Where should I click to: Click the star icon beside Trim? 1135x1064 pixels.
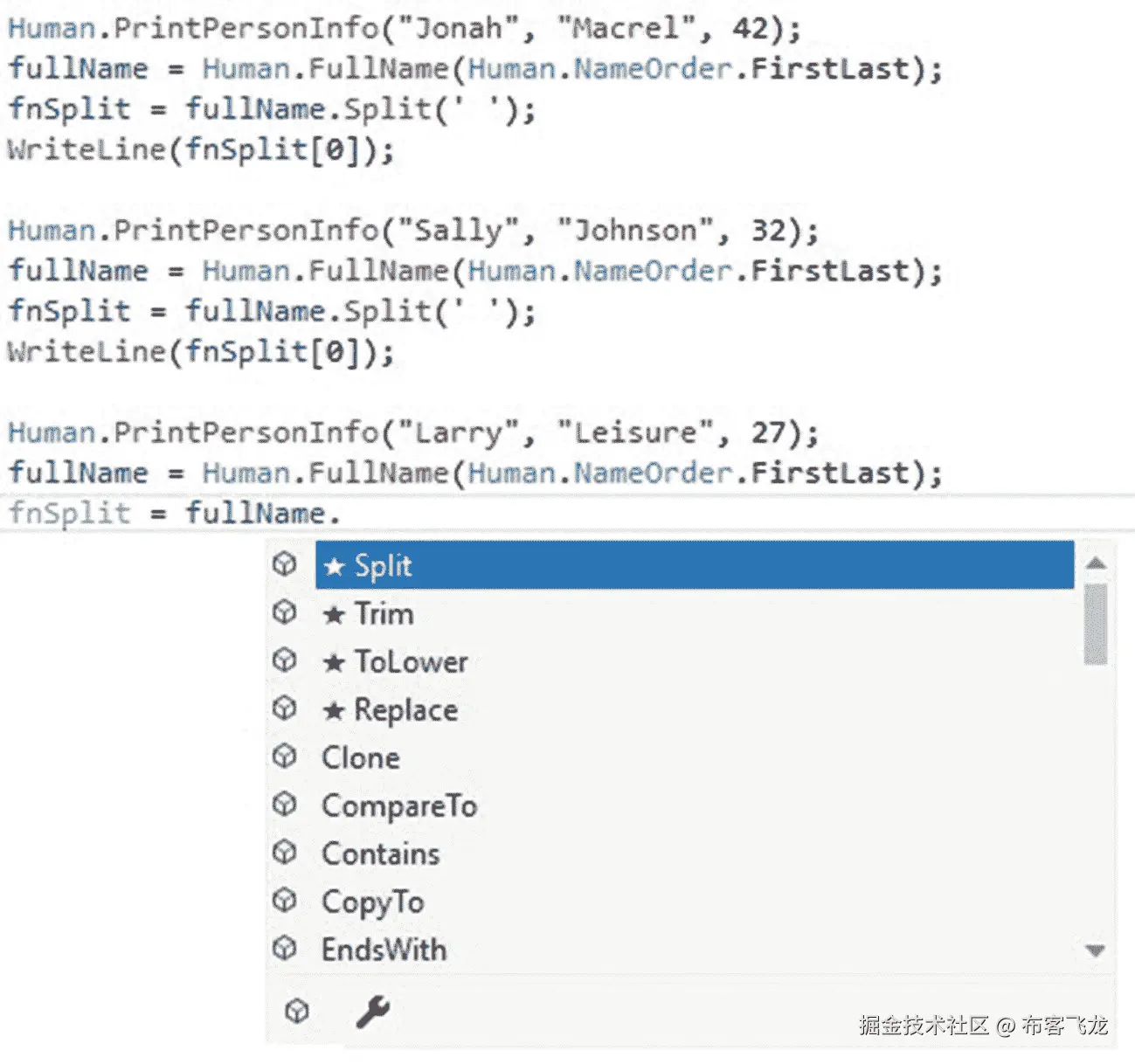333,612
